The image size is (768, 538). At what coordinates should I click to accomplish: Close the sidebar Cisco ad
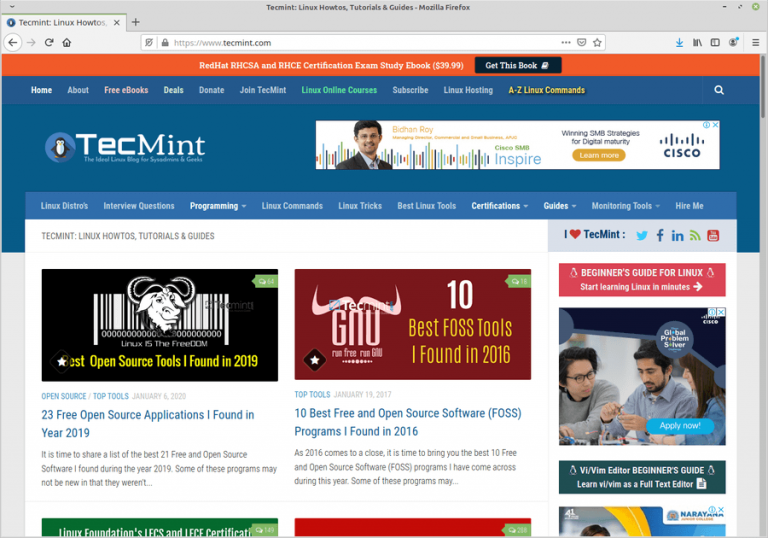click(721, 312)
